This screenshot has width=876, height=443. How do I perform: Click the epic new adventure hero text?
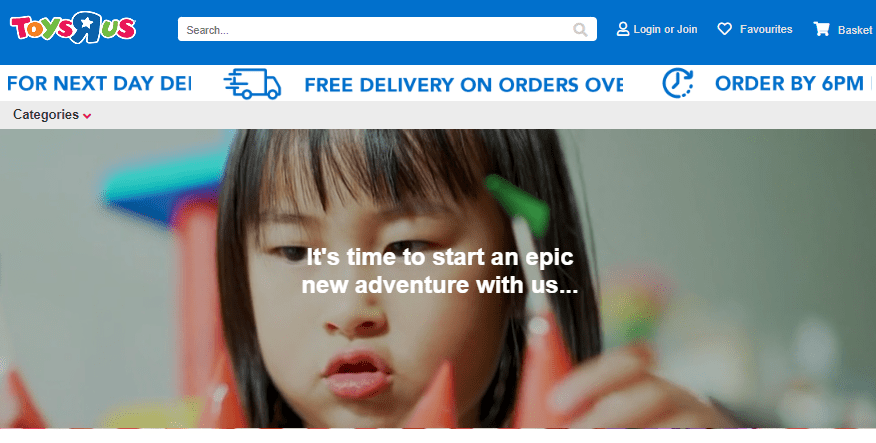tap(440, 271)
